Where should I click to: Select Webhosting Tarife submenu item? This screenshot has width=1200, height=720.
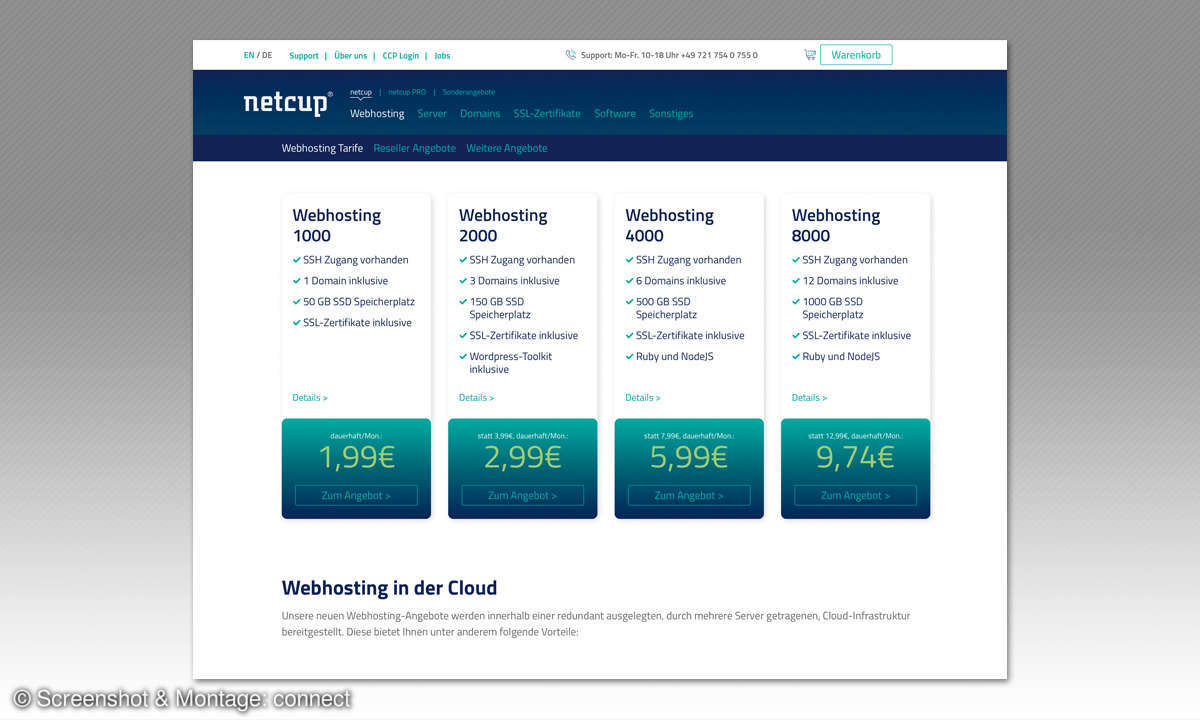[x=322, y=148]
